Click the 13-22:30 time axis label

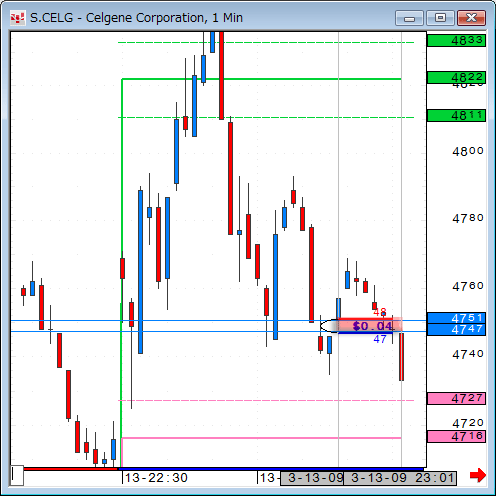point(156,478)
